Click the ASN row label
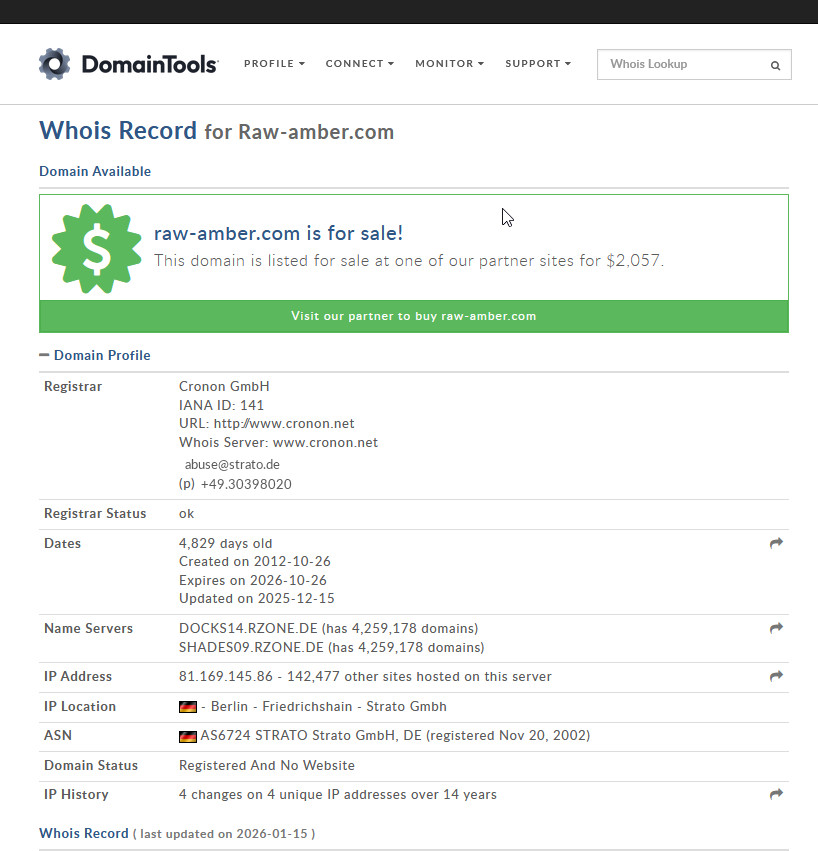 pyautogui.click(x=58, y=735)
